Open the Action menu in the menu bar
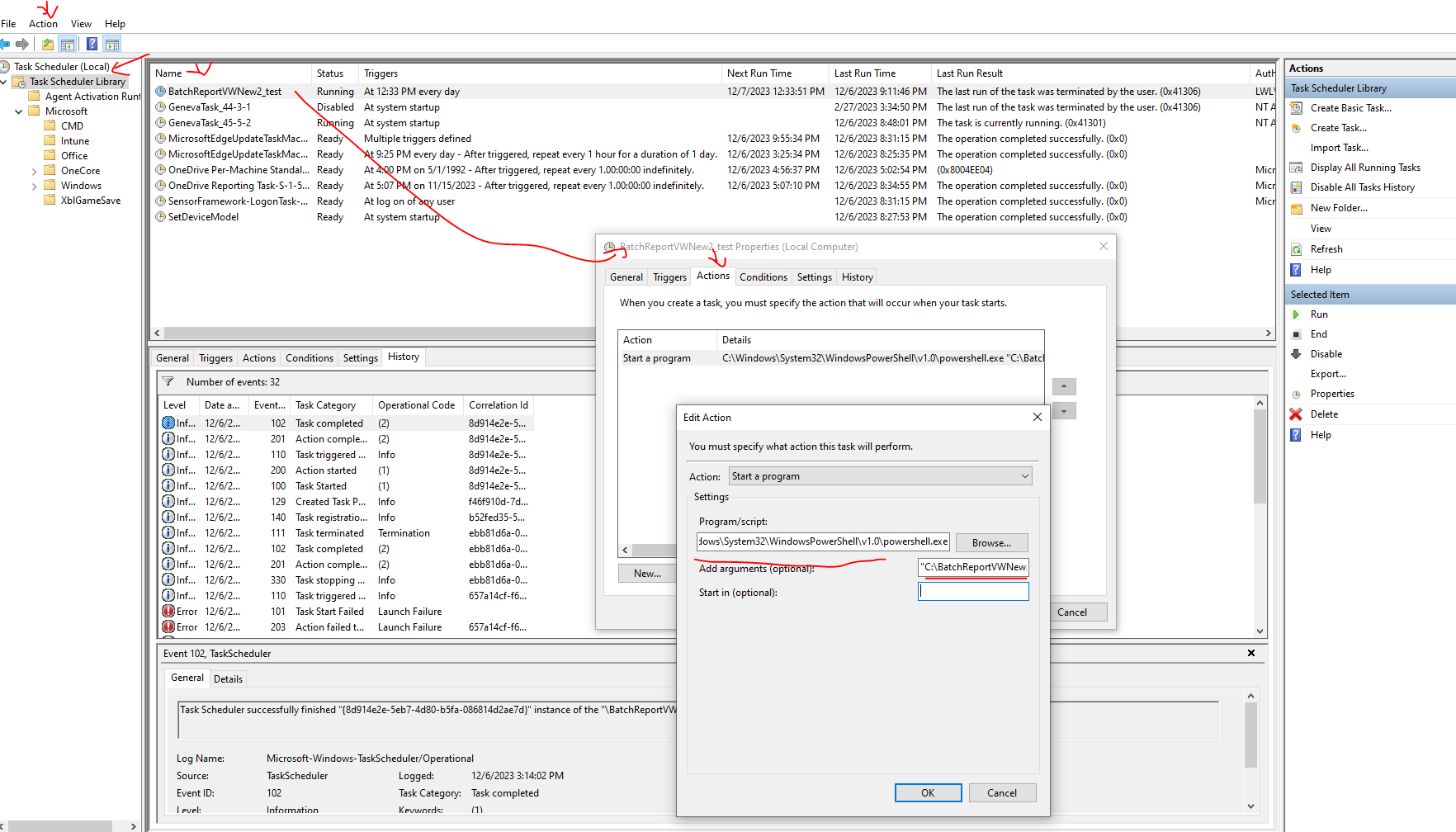The height and width of the screenshot is (832, 1456). 43,24
